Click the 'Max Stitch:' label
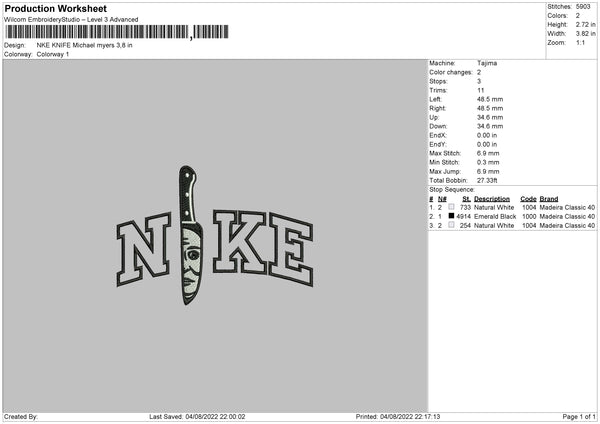600x424 pixels. pos(445,153)
